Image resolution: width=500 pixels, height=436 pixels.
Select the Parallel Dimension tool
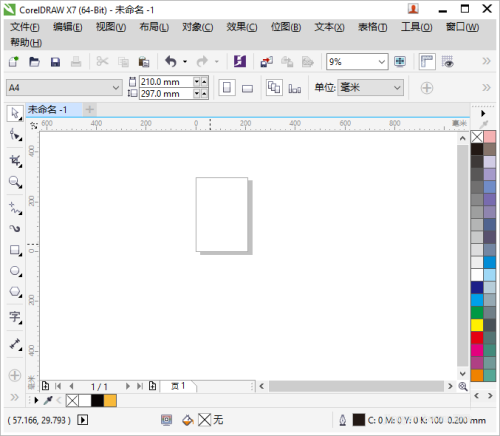pyautogui.click(x=15, y=344)
